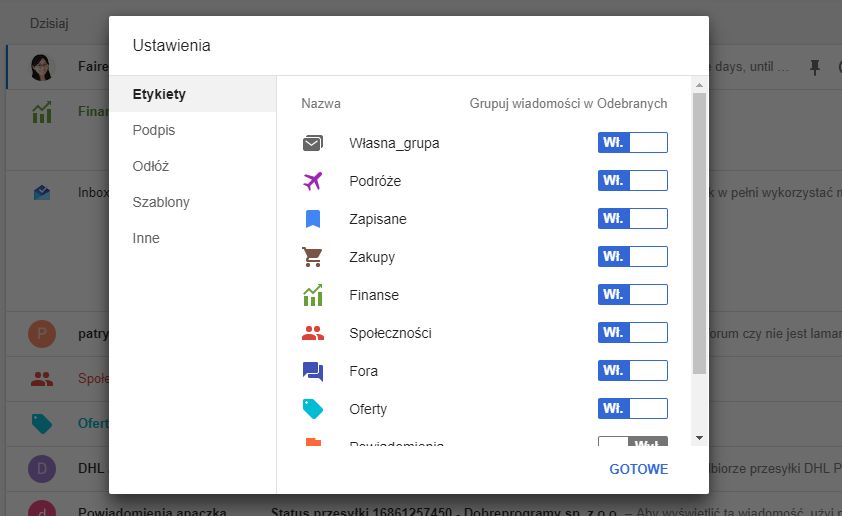Turn off Finanse grouping switch
This screenshot has width=842, height=516.
(x=632, y=295)
